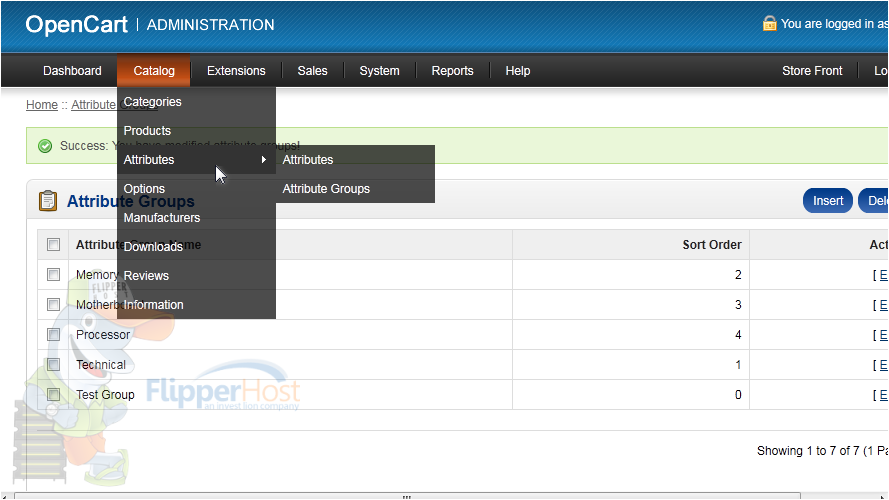Click the horizontal scrollbar at bottom

click(407, 496)
